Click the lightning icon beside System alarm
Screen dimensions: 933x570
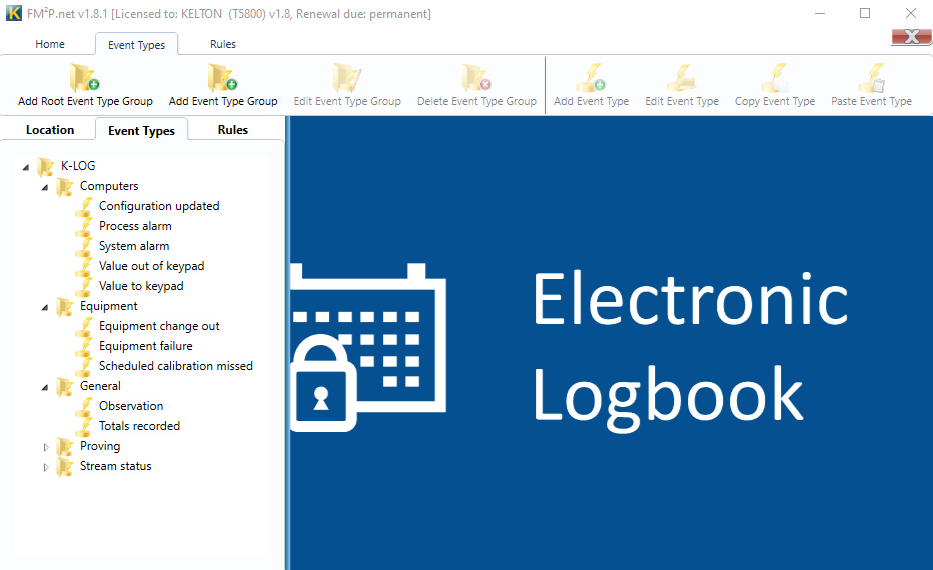[84, 247]
